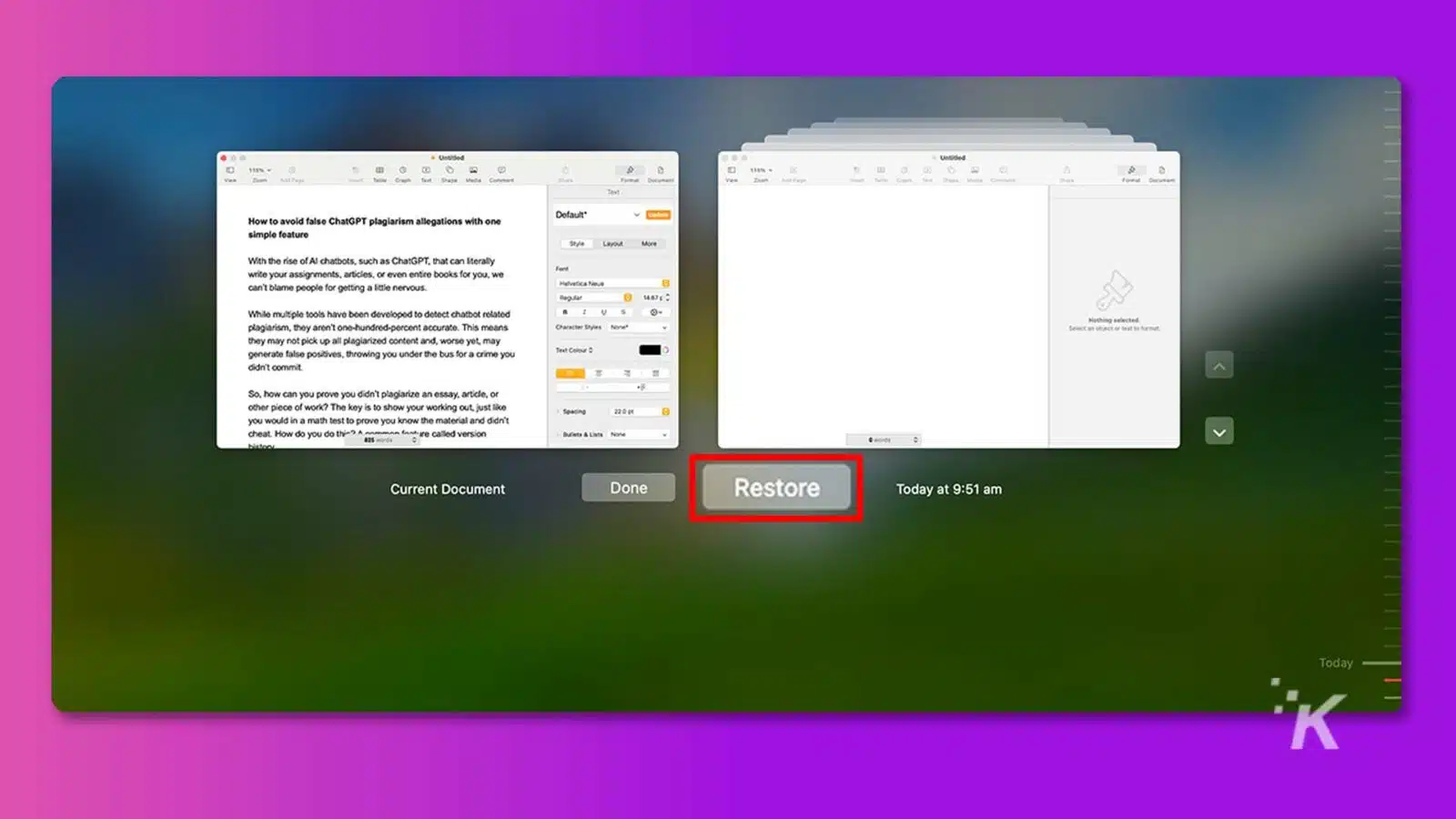The width and height of the screenshot is (1456, 819).
Task: Insert a Shape using the toolbar icon
Action: (450, 170)
